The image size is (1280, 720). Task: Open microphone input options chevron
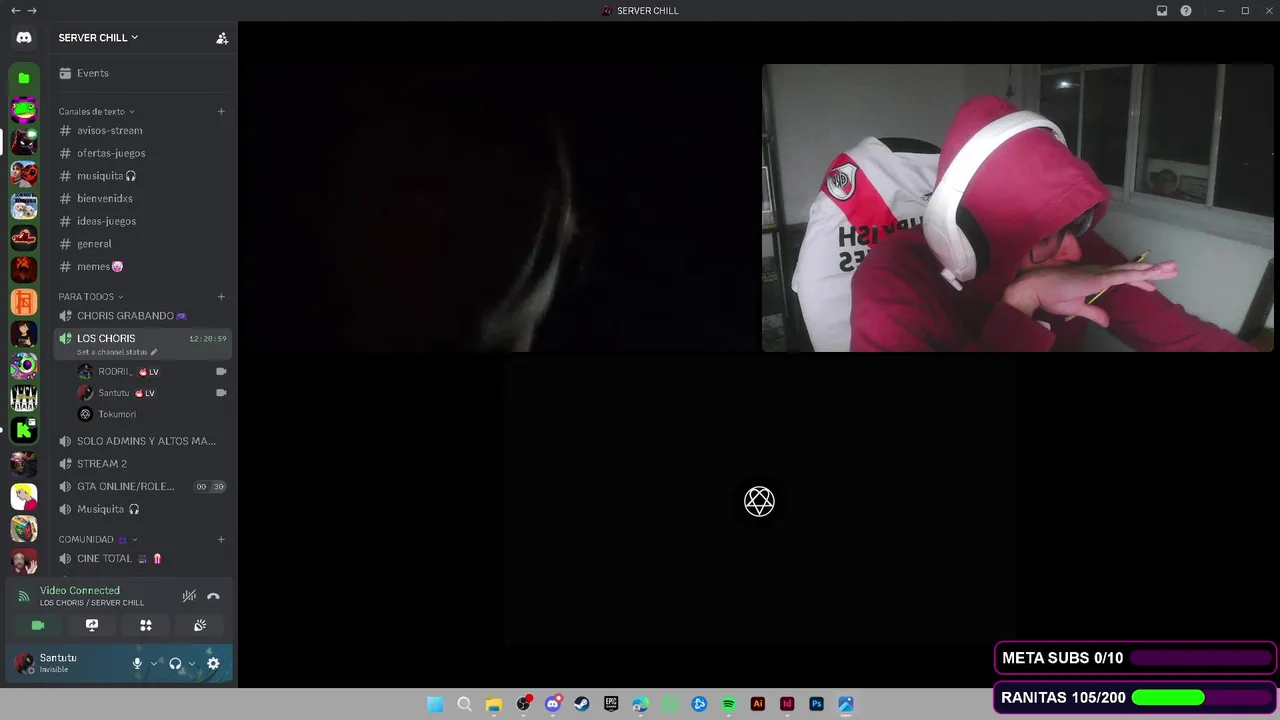(x=153, y=663)
